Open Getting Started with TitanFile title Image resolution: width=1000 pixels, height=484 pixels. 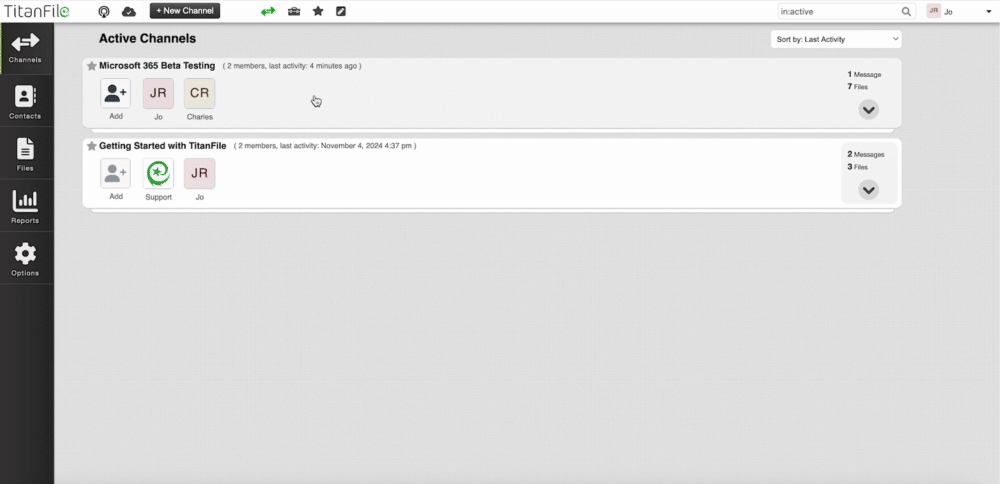point(163,146)
